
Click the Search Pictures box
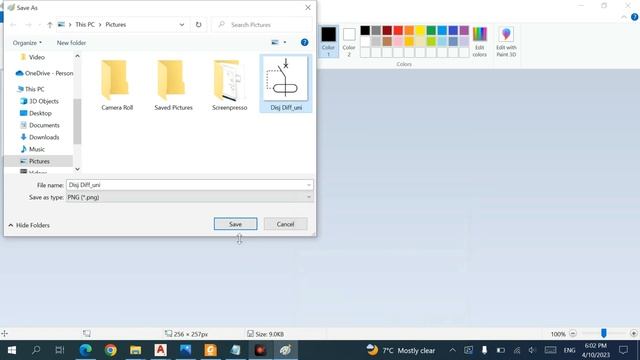point(263,24)
